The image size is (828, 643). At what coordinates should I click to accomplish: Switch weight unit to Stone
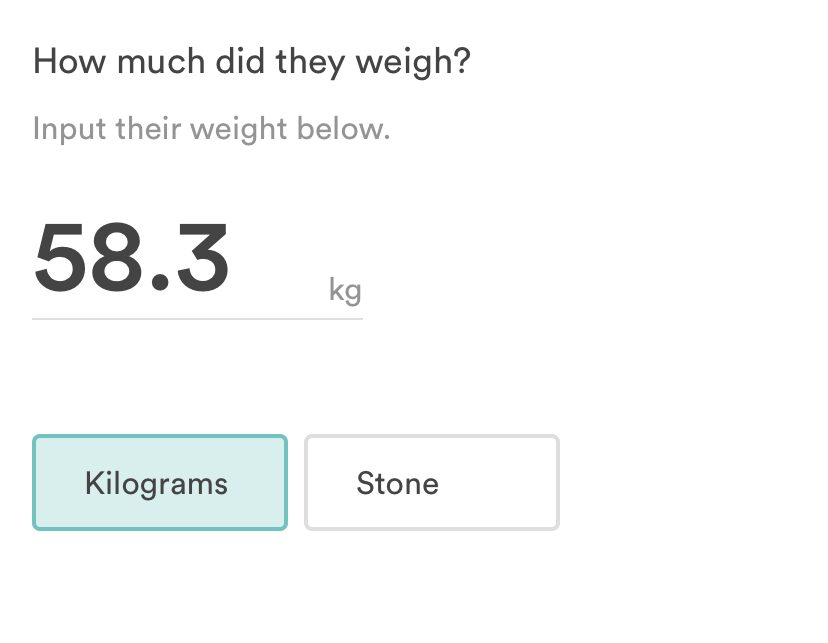click(432, 483)
